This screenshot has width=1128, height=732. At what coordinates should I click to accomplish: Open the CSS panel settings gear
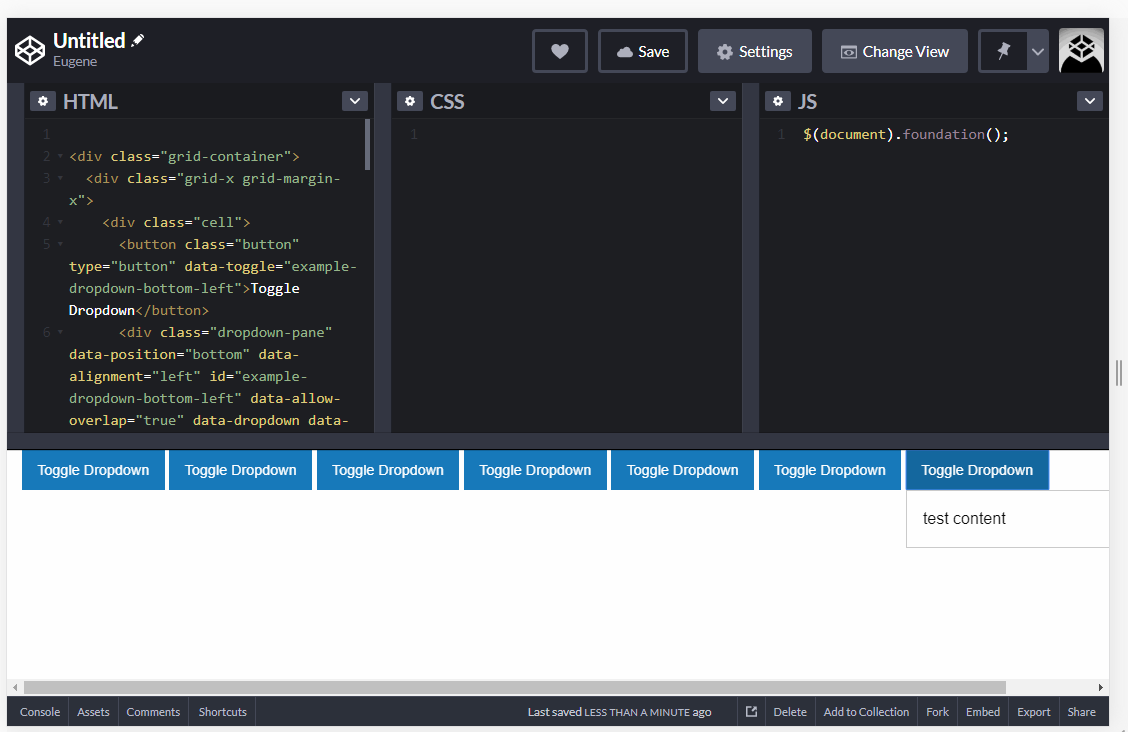pos(410,101)
